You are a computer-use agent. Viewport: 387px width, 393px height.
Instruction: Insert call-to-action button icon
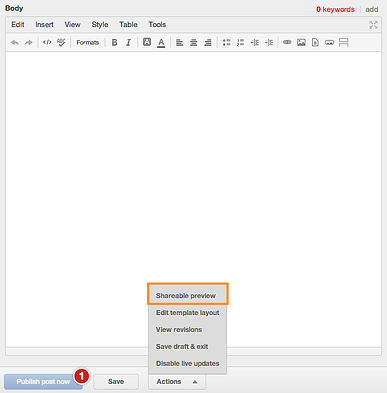pos(329,43)
